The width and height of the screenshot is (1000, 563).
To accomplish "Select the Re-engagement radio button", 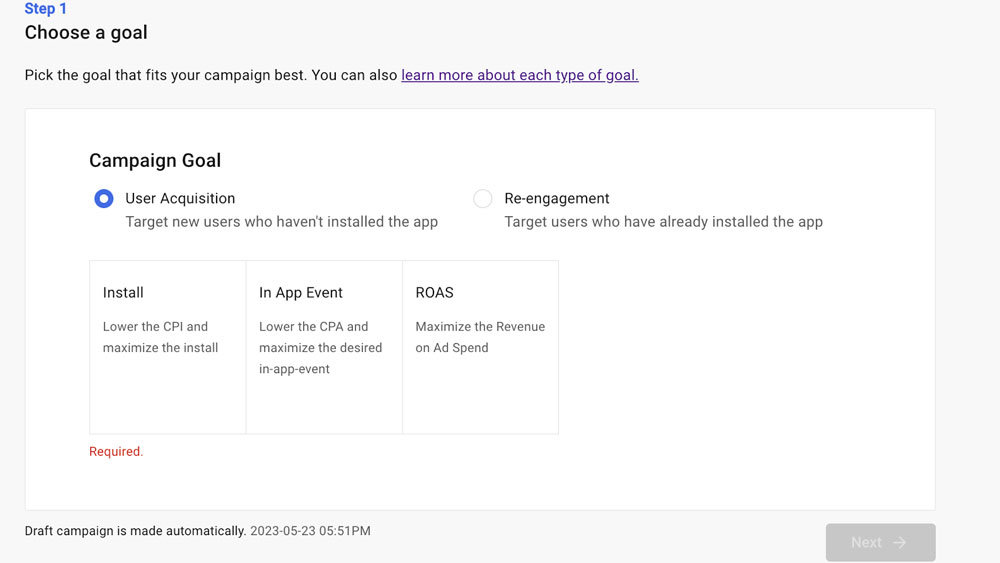I will 483,199.
